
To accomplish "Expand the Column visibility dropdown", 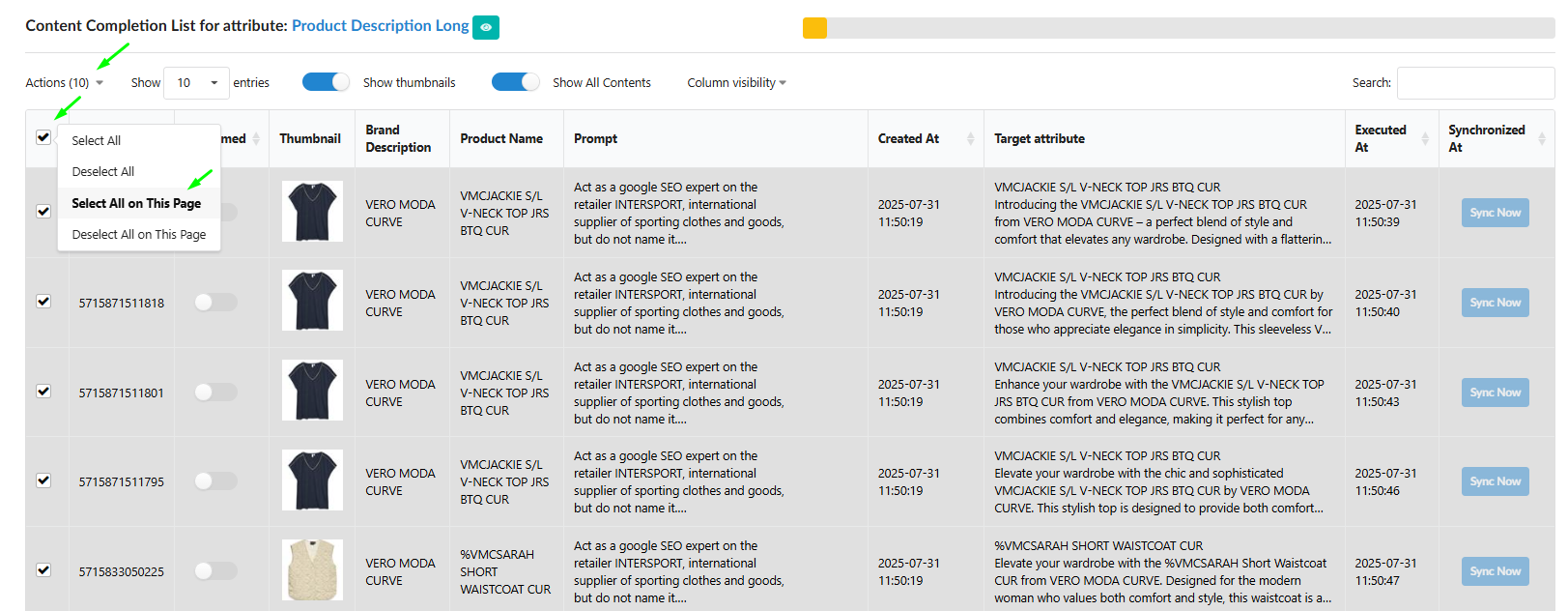I will pos(736,83).
